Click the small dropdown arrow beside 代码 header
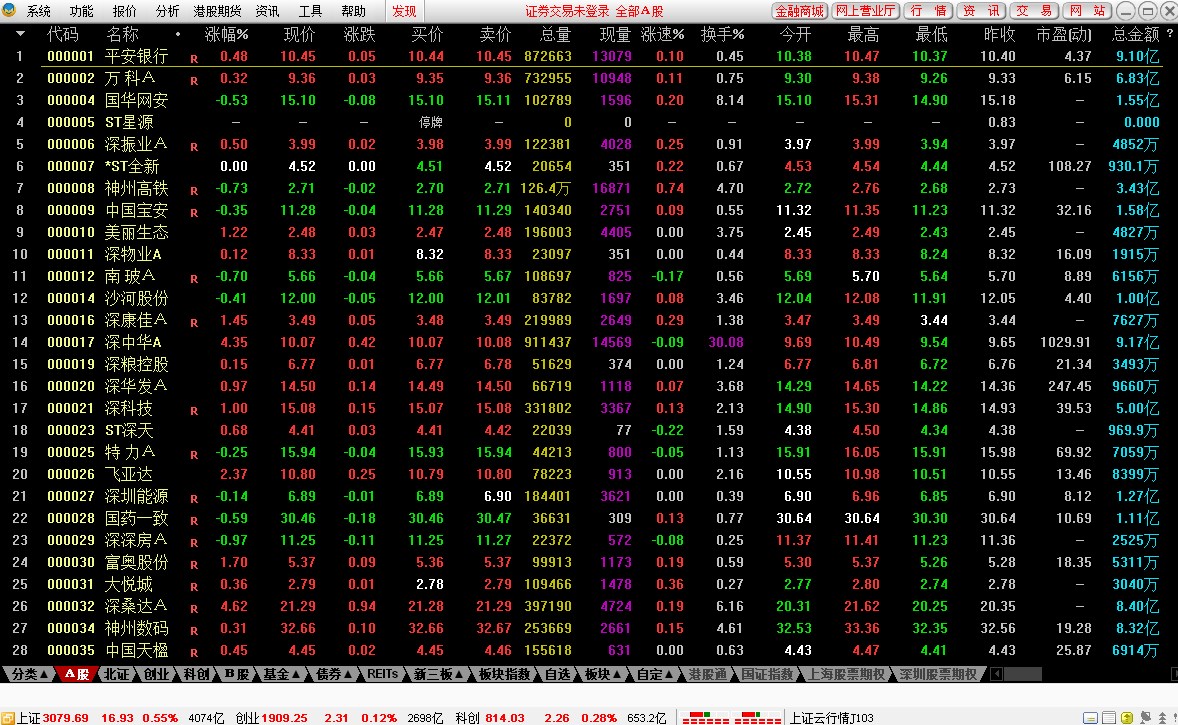Image resolution: width=1178 pixels, height=725 pixels. (x=20, y=34)
